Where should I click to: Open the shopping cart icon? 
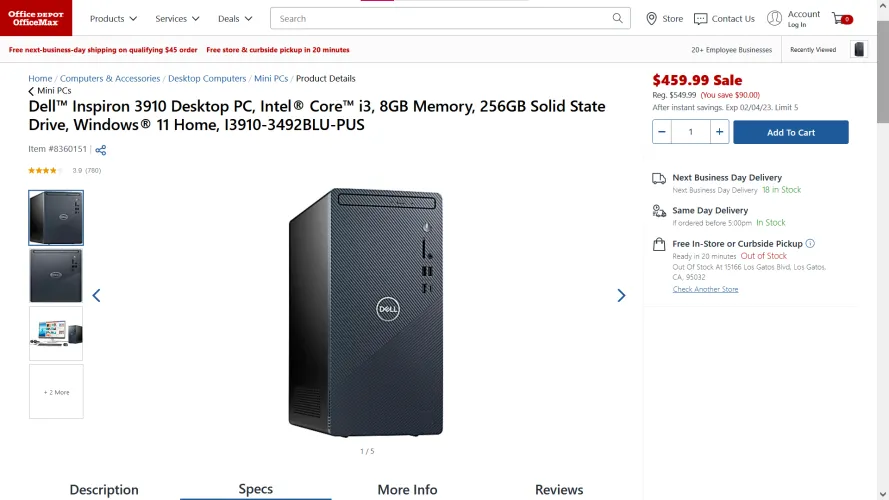point(840,18)
